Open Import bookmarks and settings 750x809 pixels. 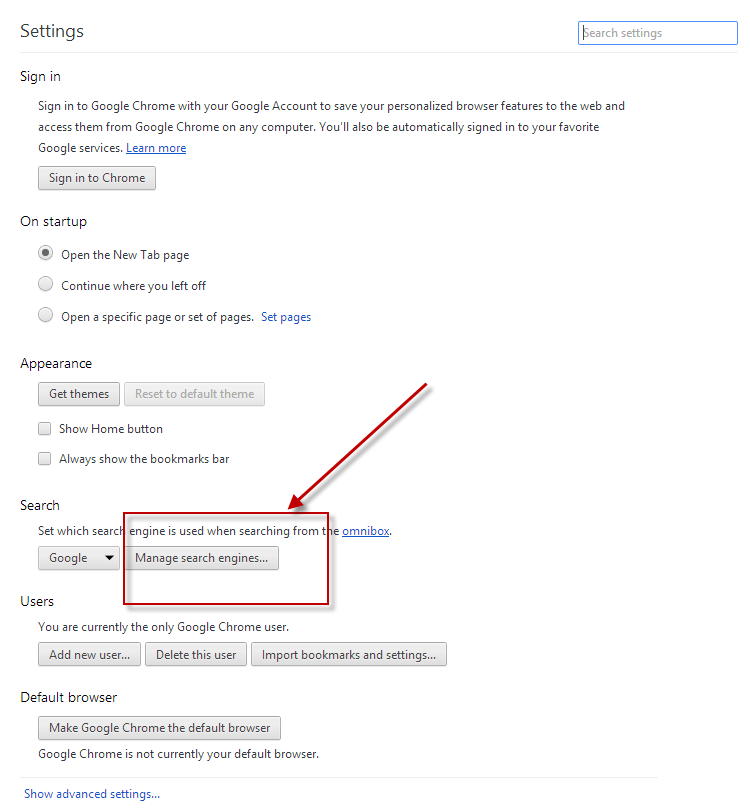tap(349, 655)
